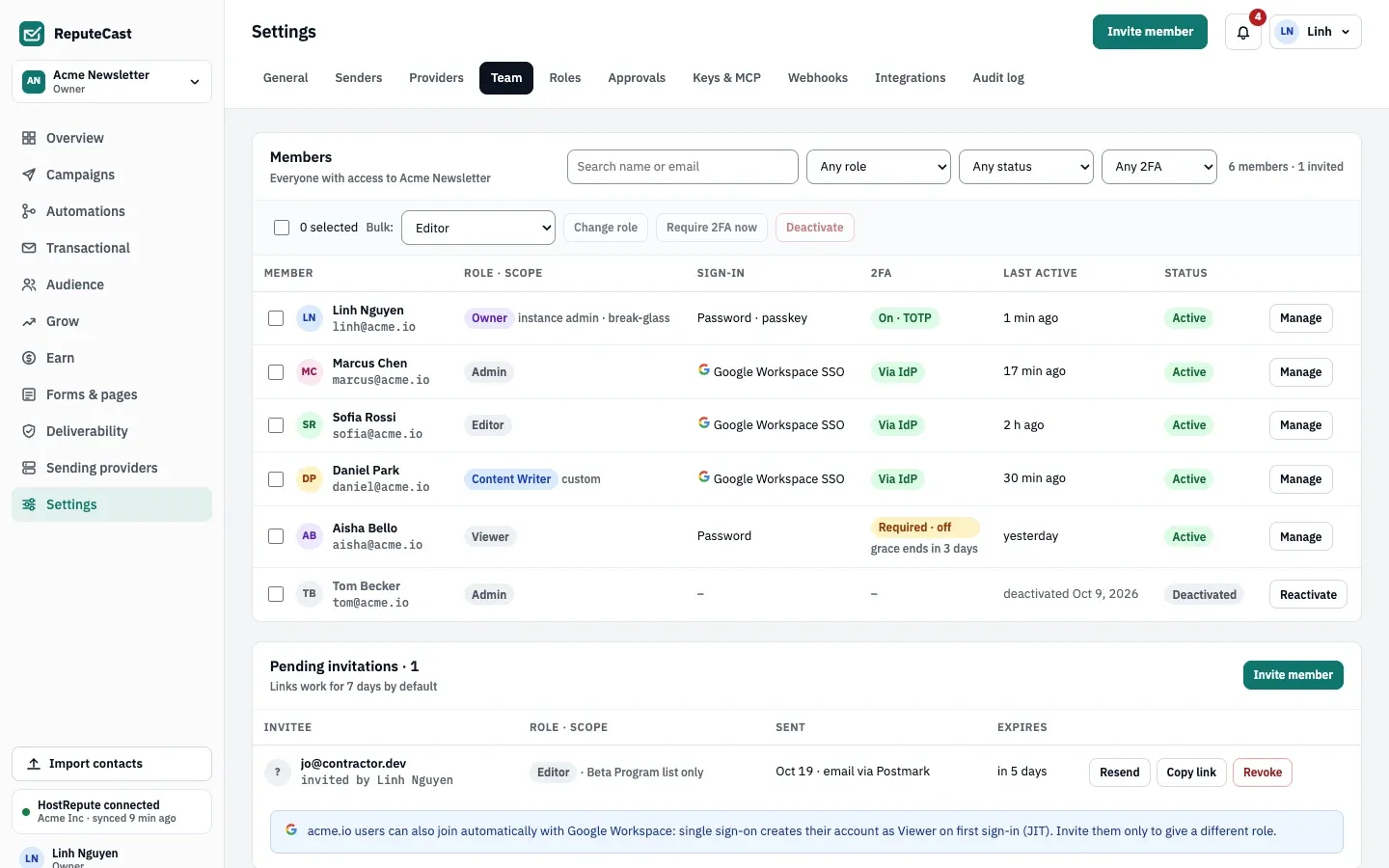
Task: Click Manage for Daniel Park
Action: pos(1300,479)
